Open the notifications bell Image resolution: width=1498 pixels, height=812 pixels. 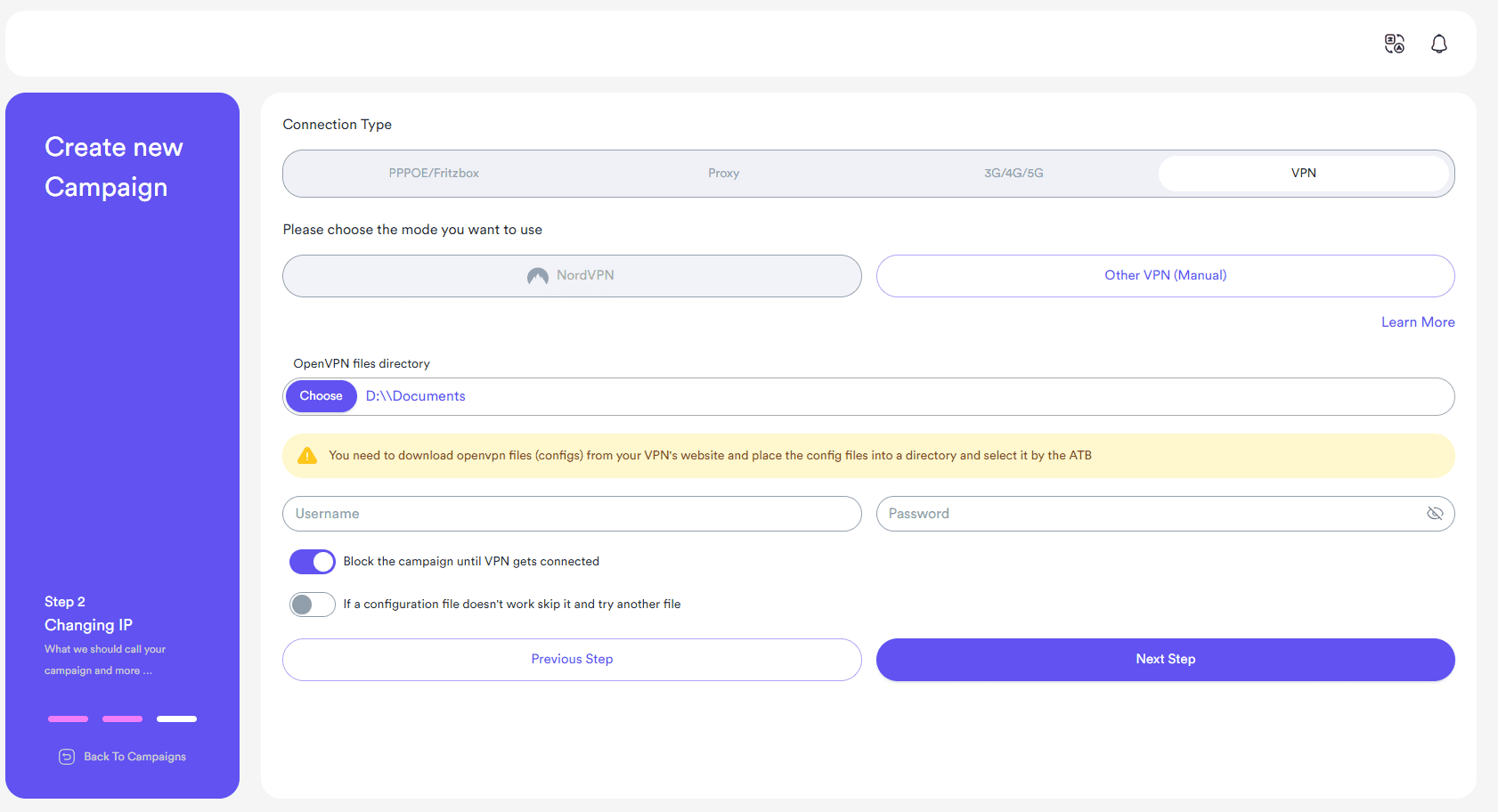click(1439, 44)
